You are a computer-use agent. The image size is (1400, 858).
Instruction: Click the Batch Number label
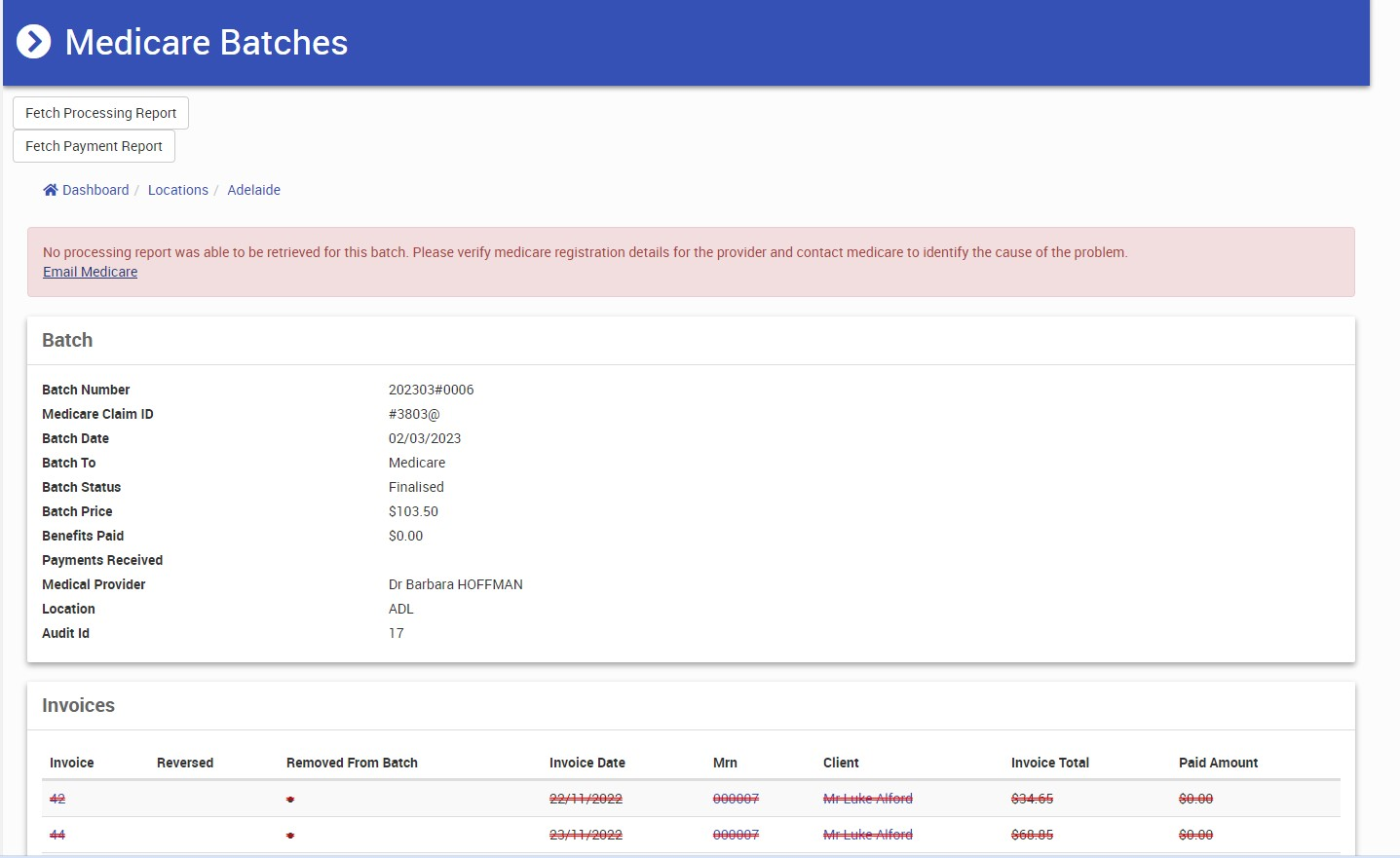[86, 390]
